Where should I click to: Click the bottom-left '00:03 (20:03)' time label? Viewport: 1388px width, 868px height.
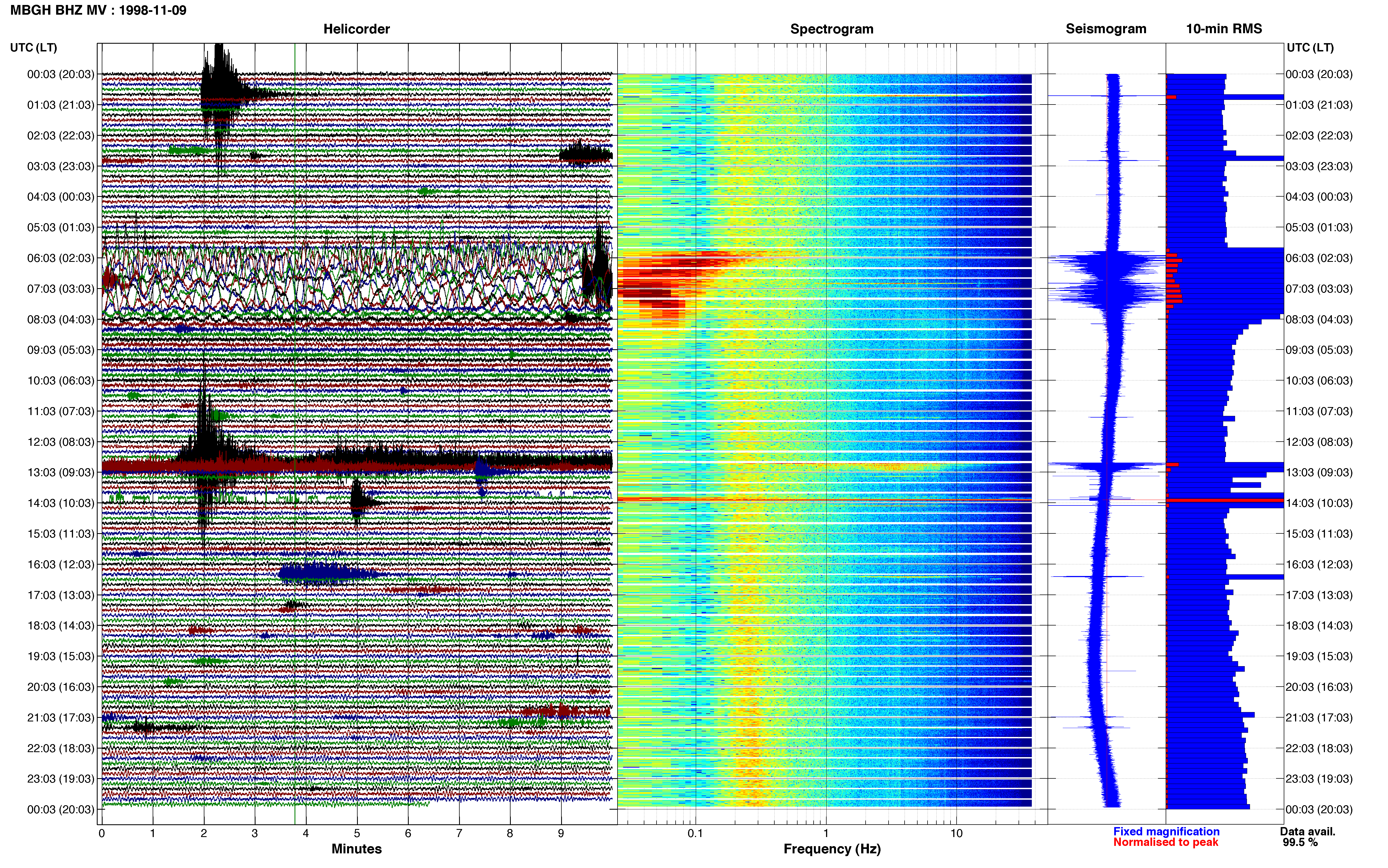tap(61, 809)
